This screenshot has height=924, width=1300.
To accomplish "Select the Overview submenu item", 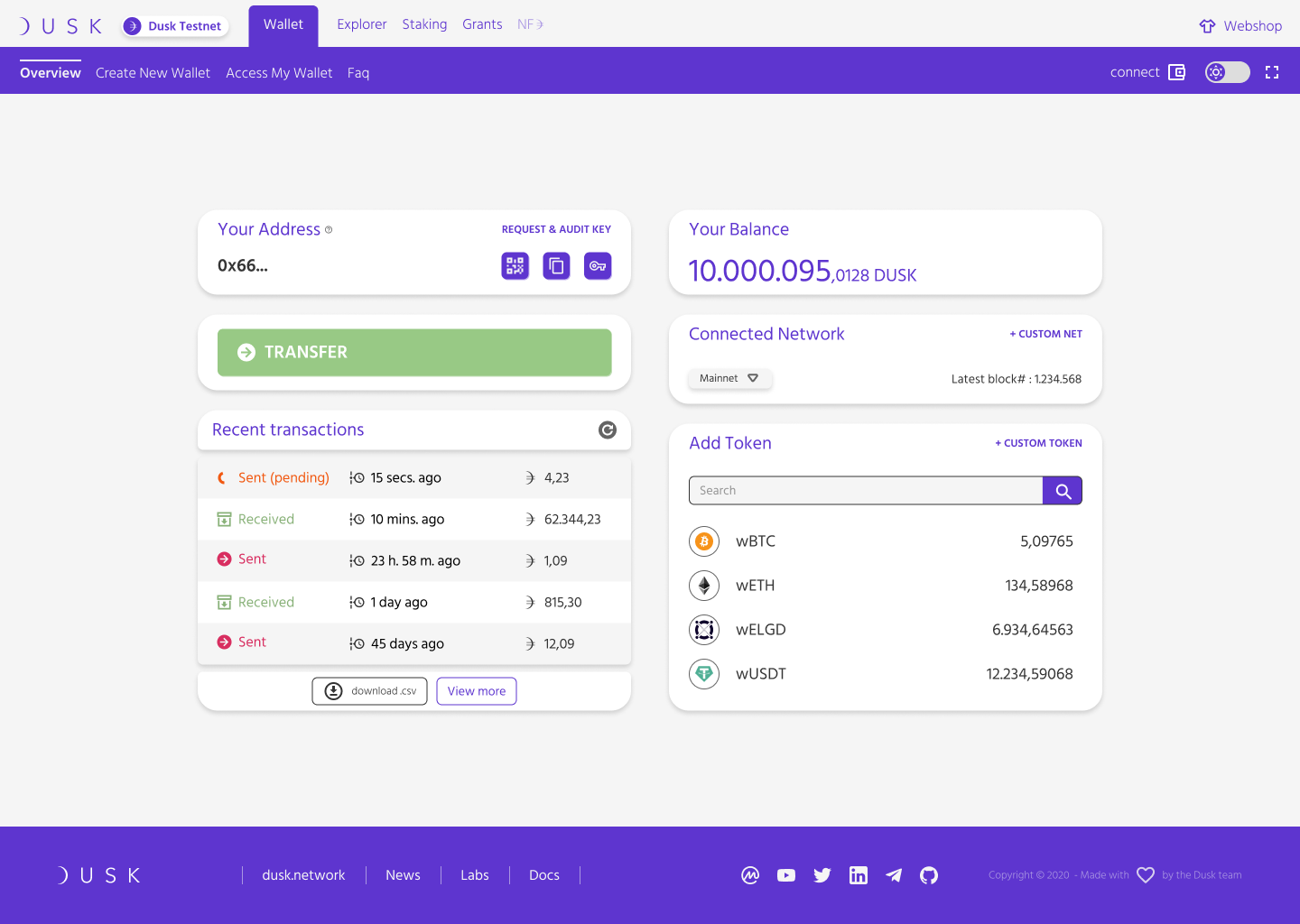I will (x=51, y=73).
